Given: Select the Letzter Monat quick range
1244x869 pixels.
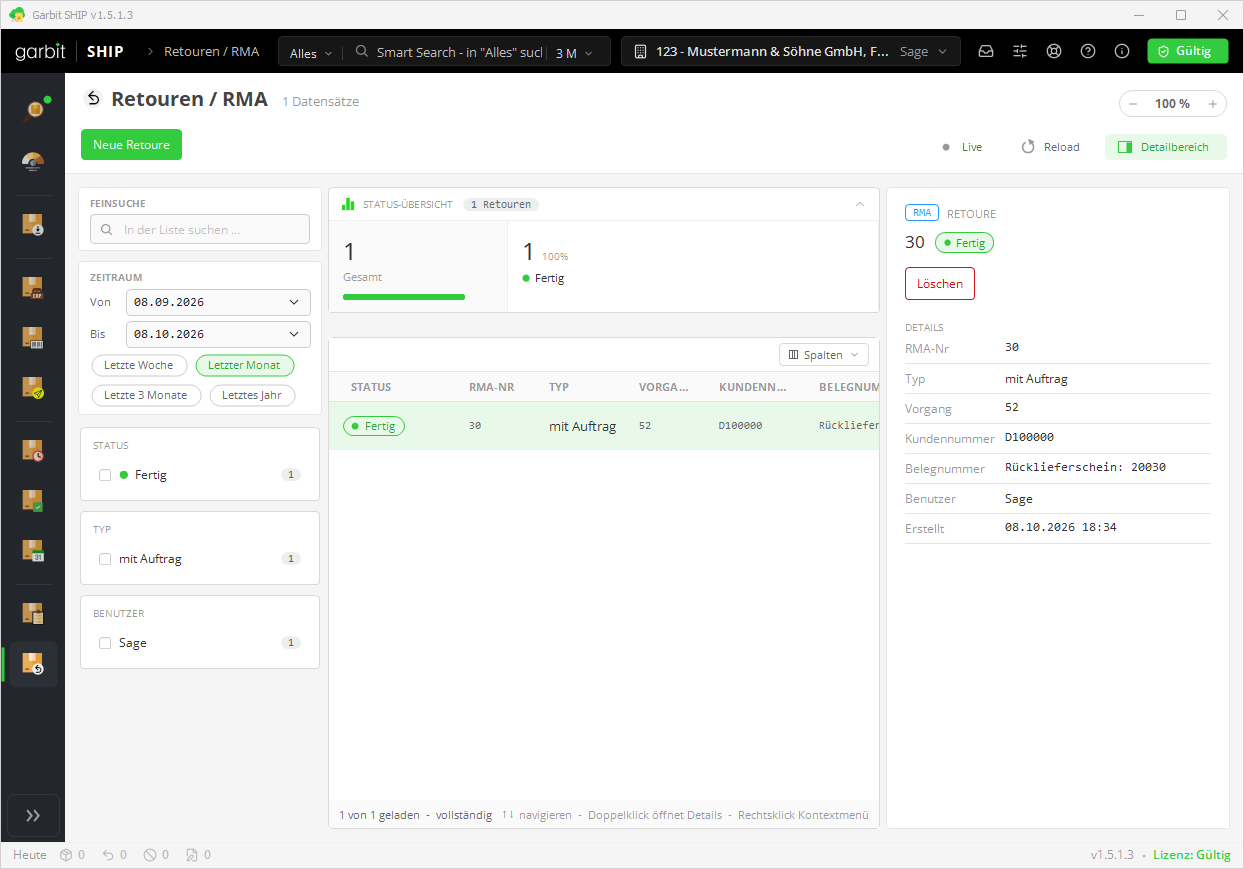Looking at the screenshot, I should [x=245, y=366].
